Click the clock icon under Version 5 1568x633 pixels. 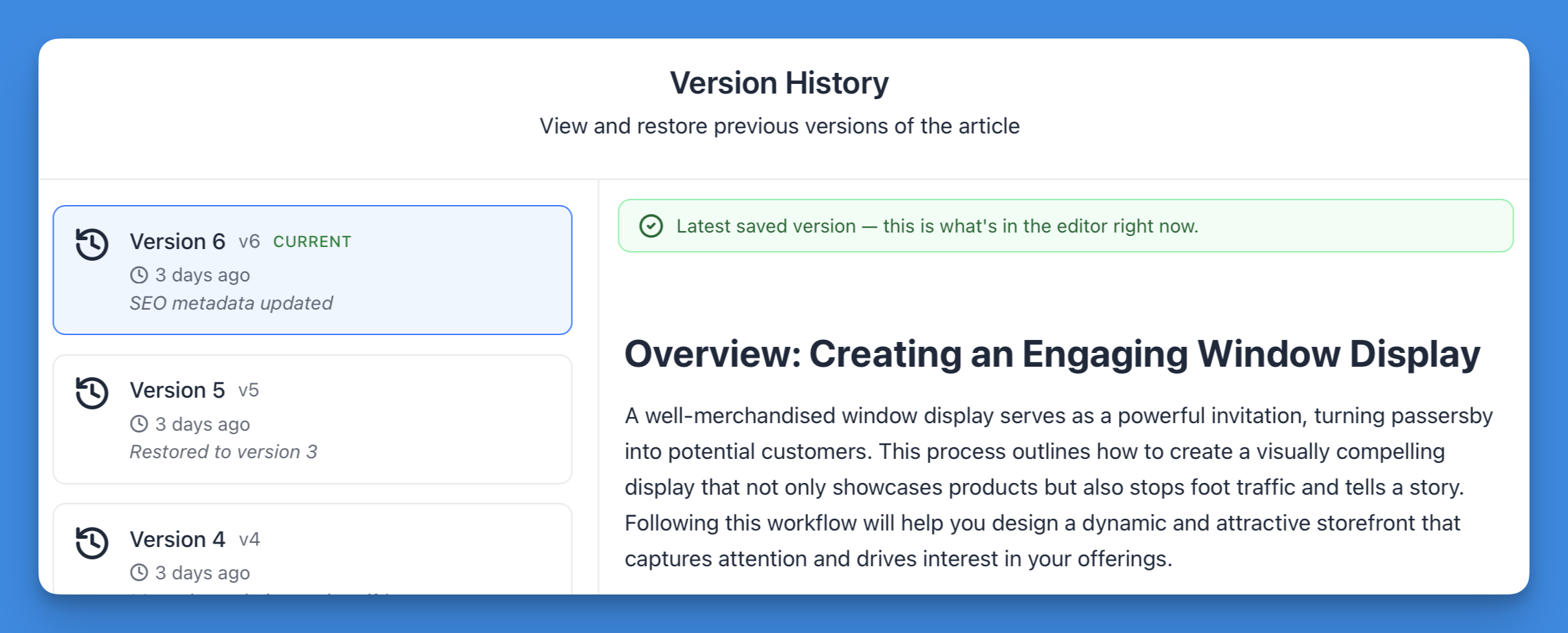[139, 424]
